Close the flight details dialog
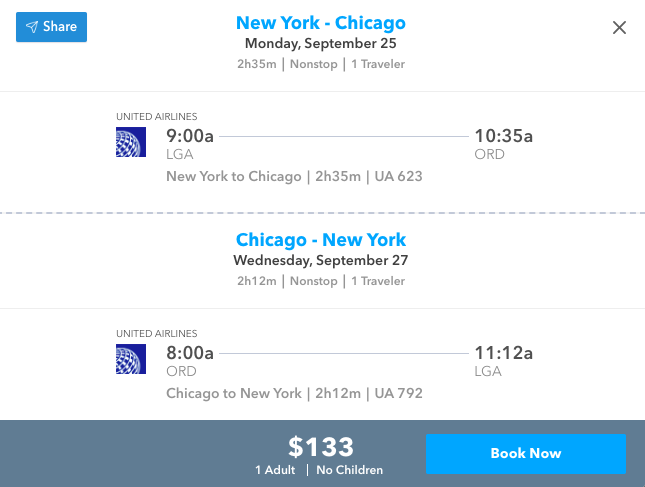Viewport: 645px width, 487px height. coord(619,27)
